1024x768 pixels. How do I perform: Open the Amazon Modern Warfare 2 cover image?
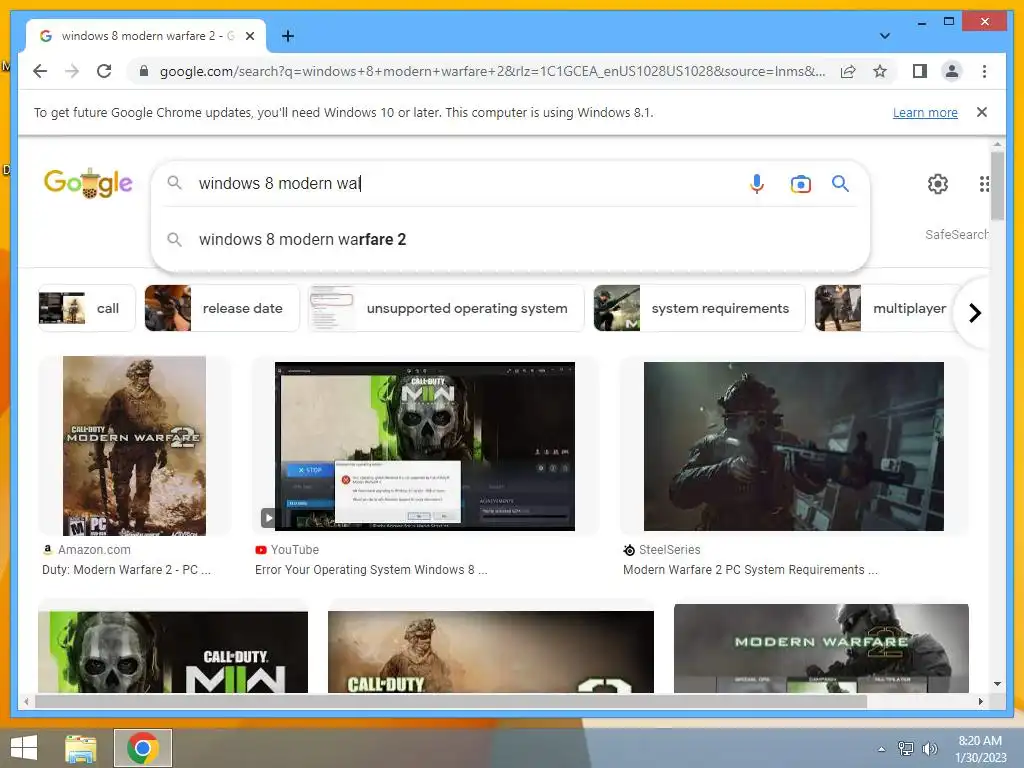135,446
